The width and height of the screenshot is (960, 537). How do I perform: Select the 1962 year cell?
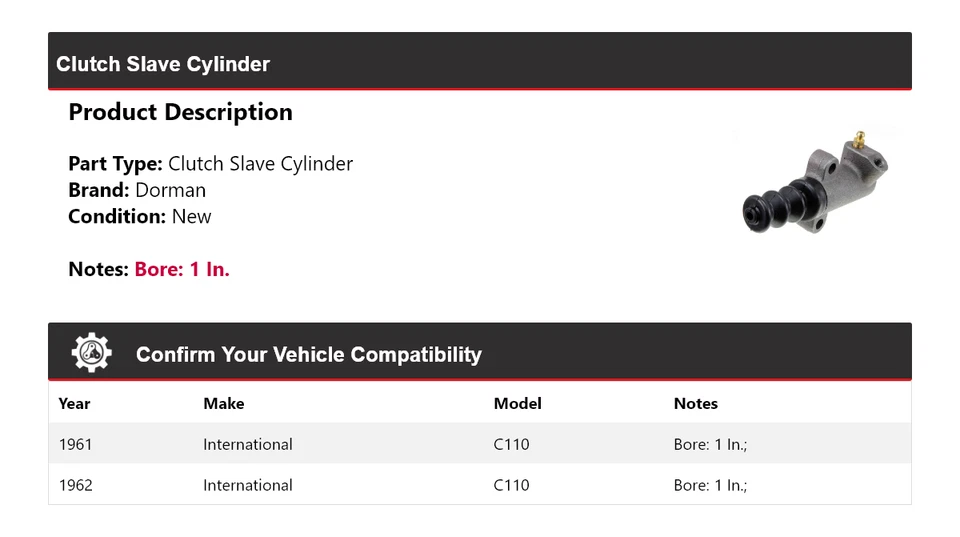(76, 486)
